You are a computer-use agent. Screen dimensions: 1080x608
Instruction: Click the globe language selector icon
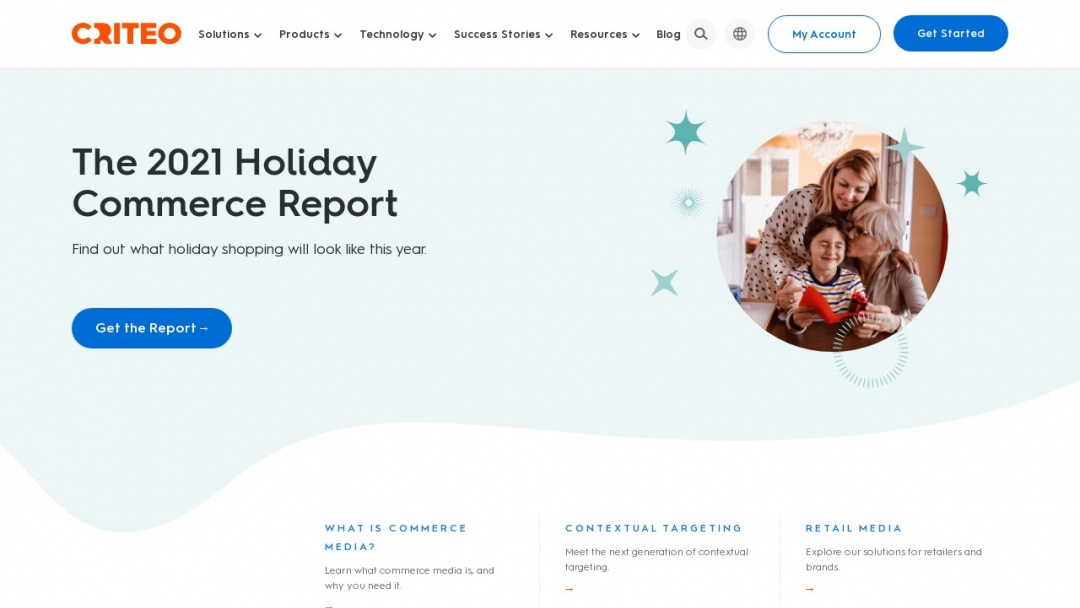pos(739,33)
